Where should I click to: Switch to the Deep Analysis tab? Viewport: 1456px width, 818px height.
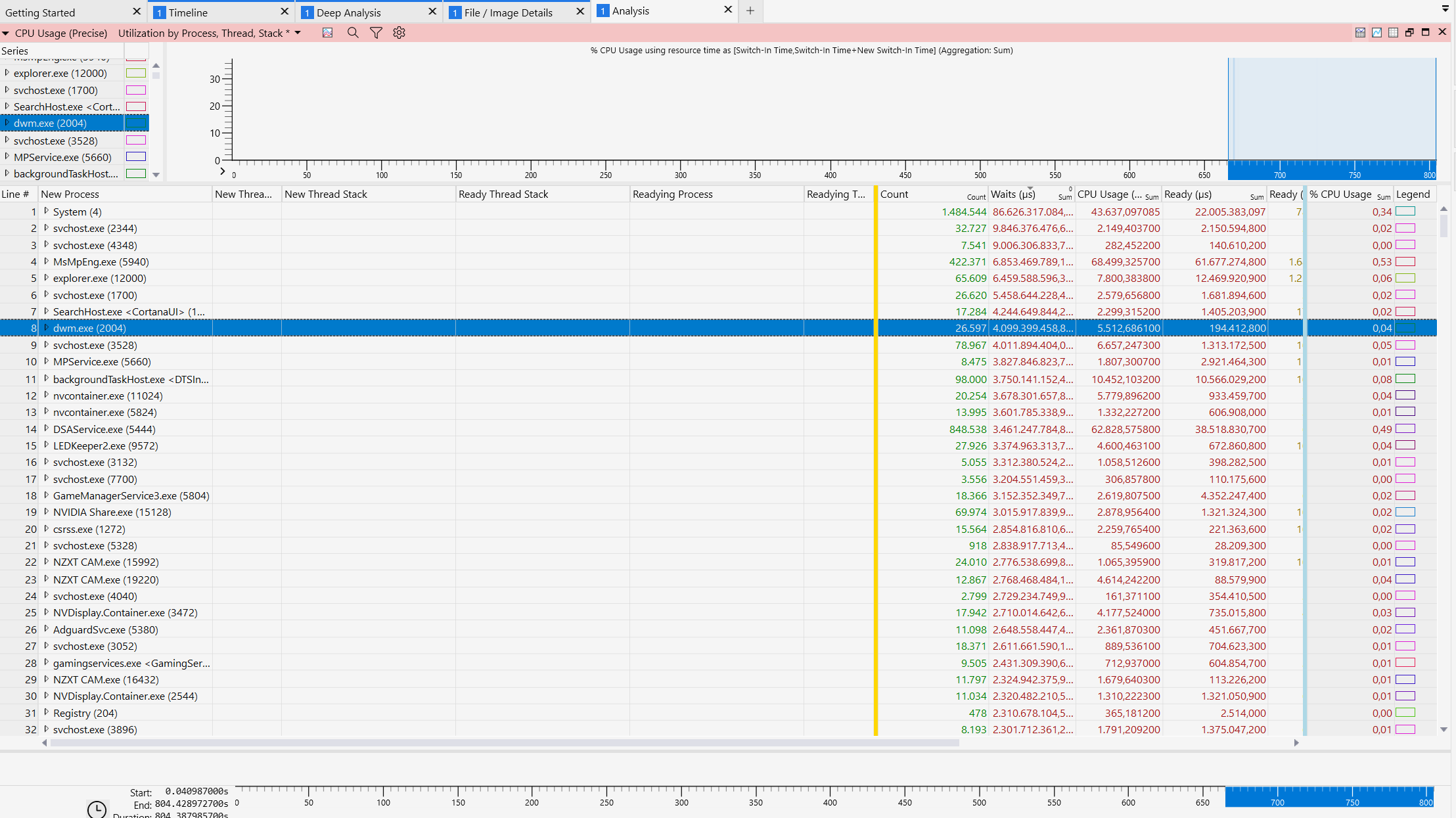click(x=348, y=12)
